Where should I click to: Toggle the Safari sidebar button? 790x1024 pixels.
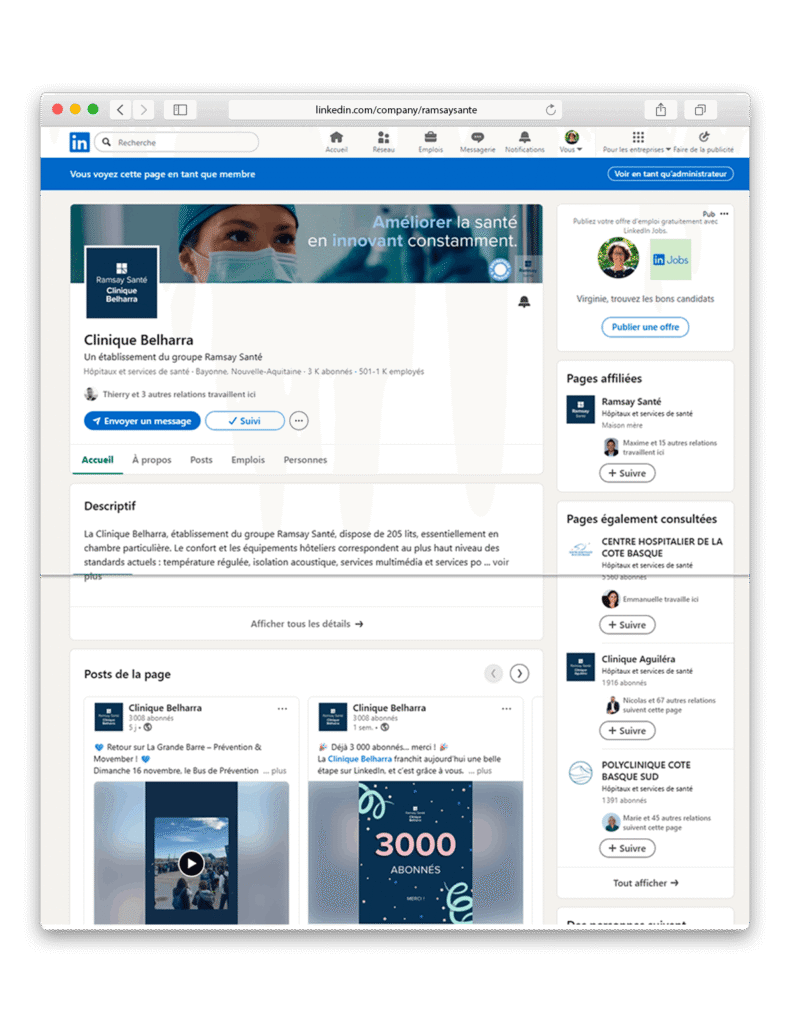point(180,110)
